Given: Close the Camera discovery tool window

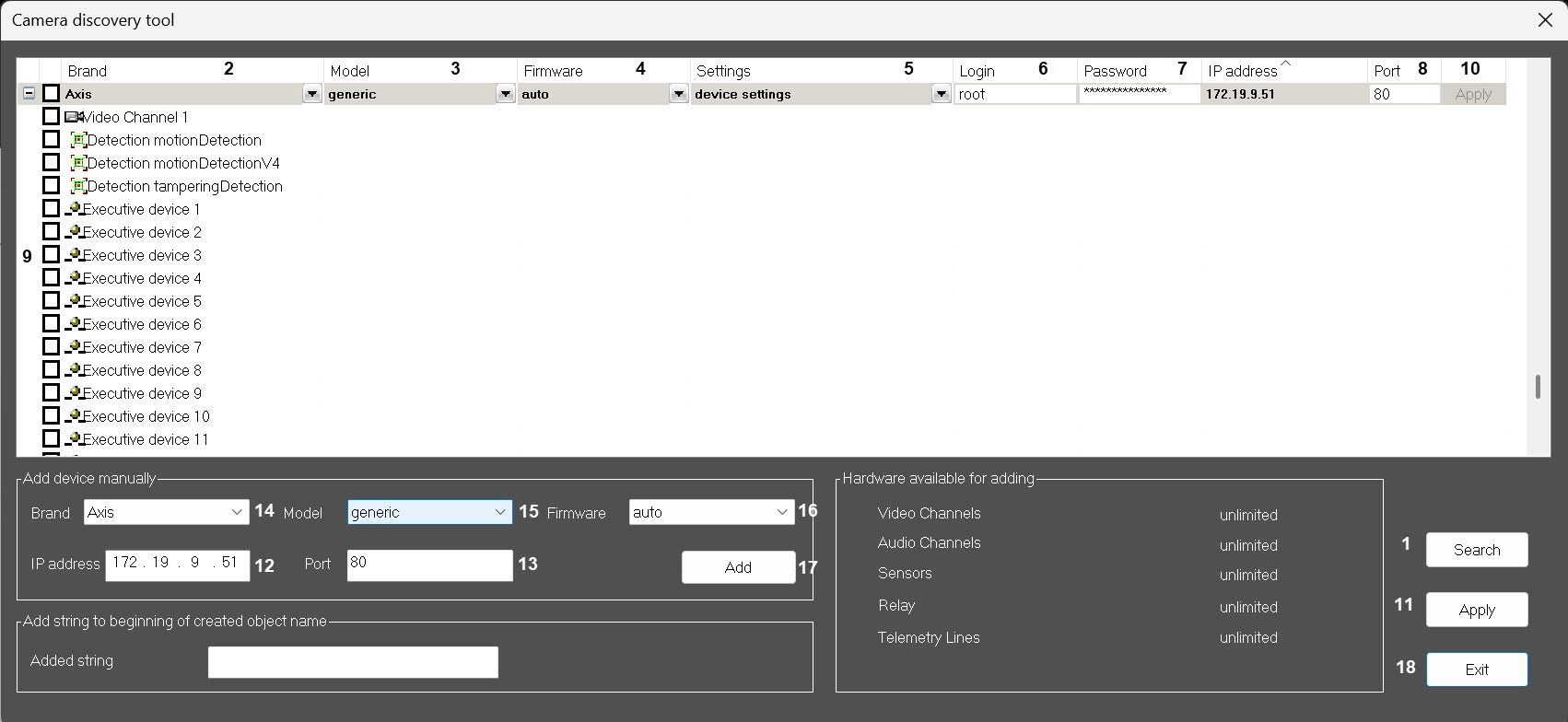Looking at the screenshot, I should [x=1545, y=19].
